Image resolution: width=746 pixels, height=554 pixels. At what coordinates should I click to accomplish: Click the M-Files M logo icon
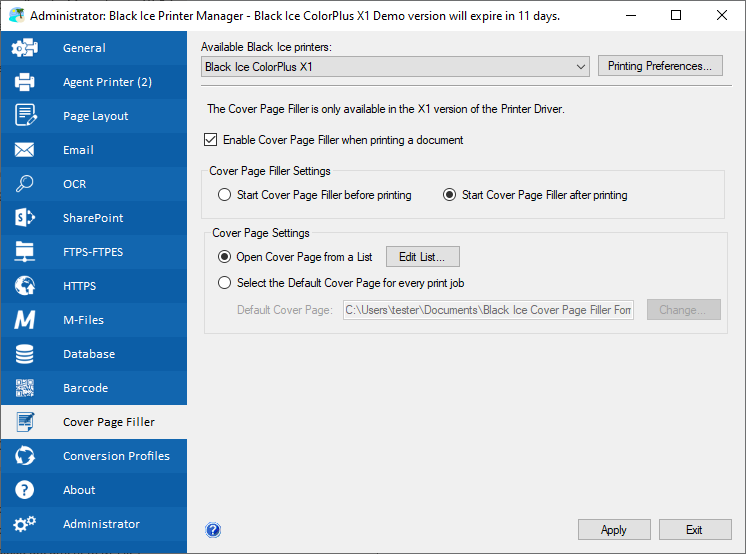(x=25, y=320)
